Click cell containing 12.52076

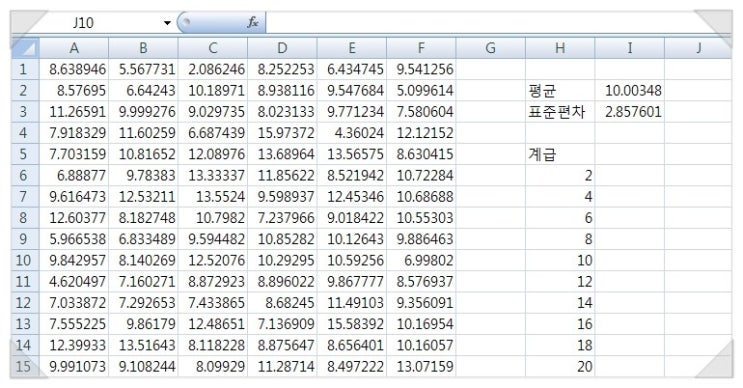coord(213,260)
